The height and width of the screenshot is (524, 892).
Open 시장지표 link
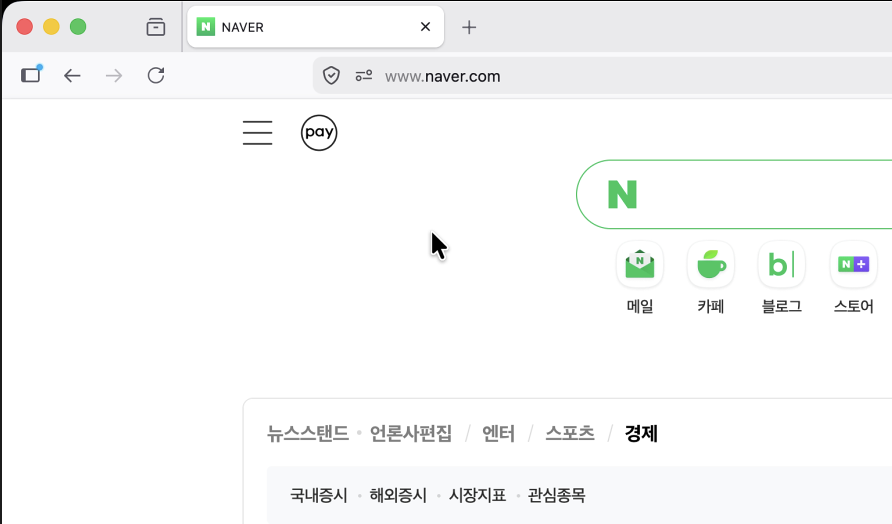coord(477,495)
